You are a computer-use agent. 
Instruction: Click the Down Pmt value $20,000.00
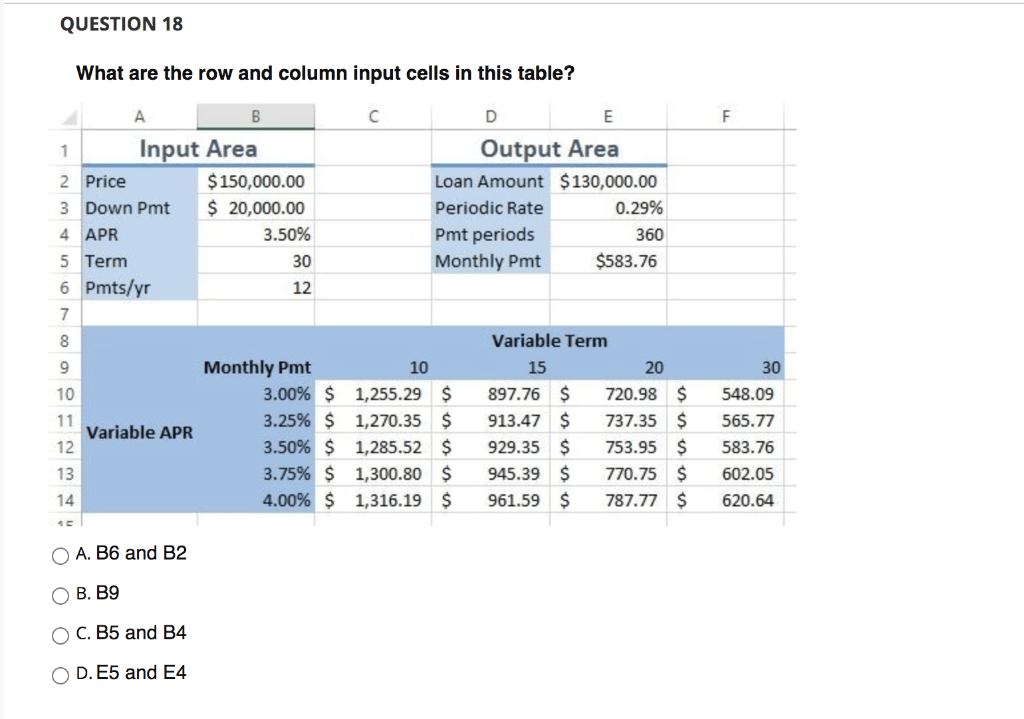256,208
